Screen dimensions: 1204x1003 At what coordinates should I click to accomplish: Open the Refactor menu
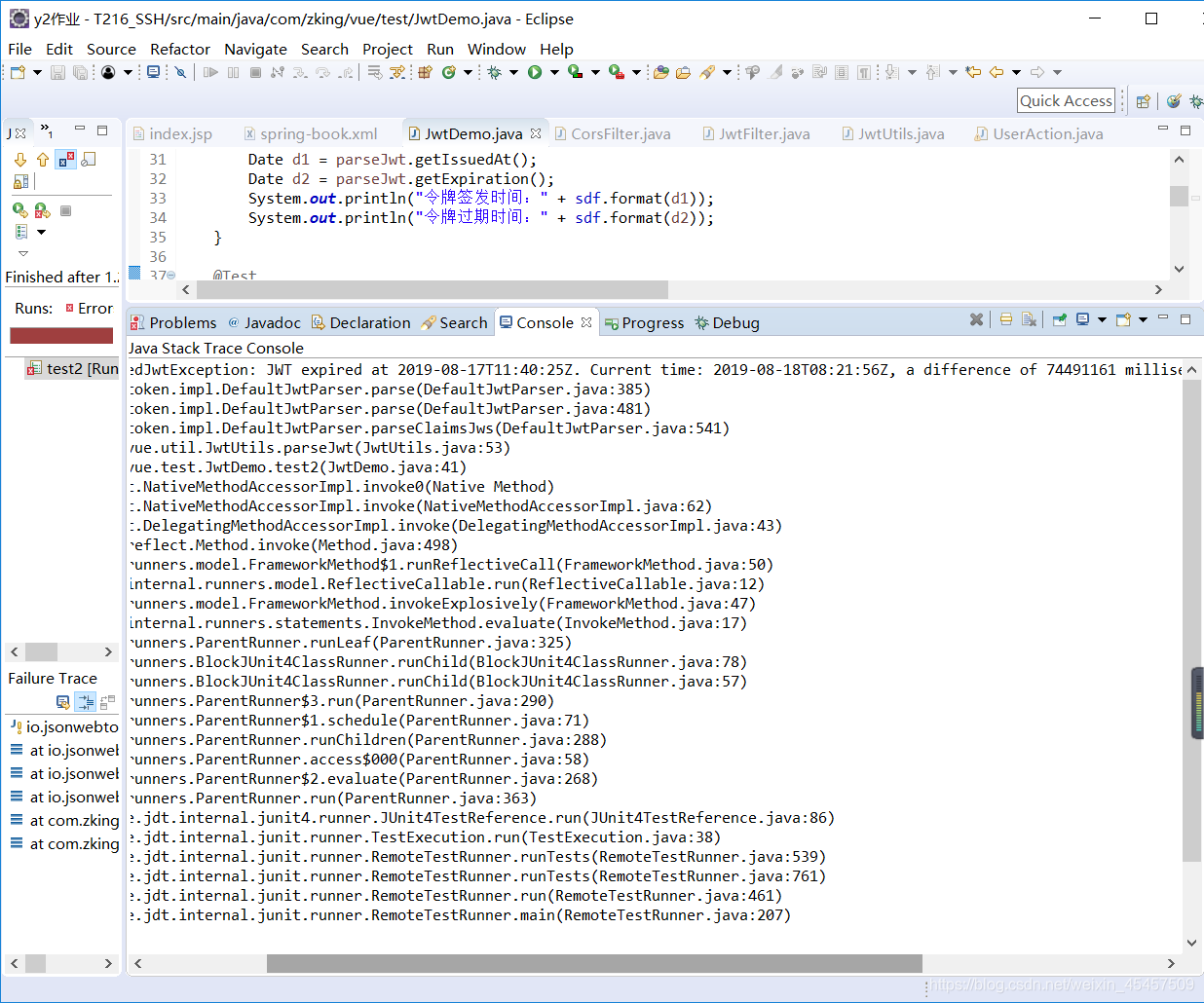pos(179,49)
